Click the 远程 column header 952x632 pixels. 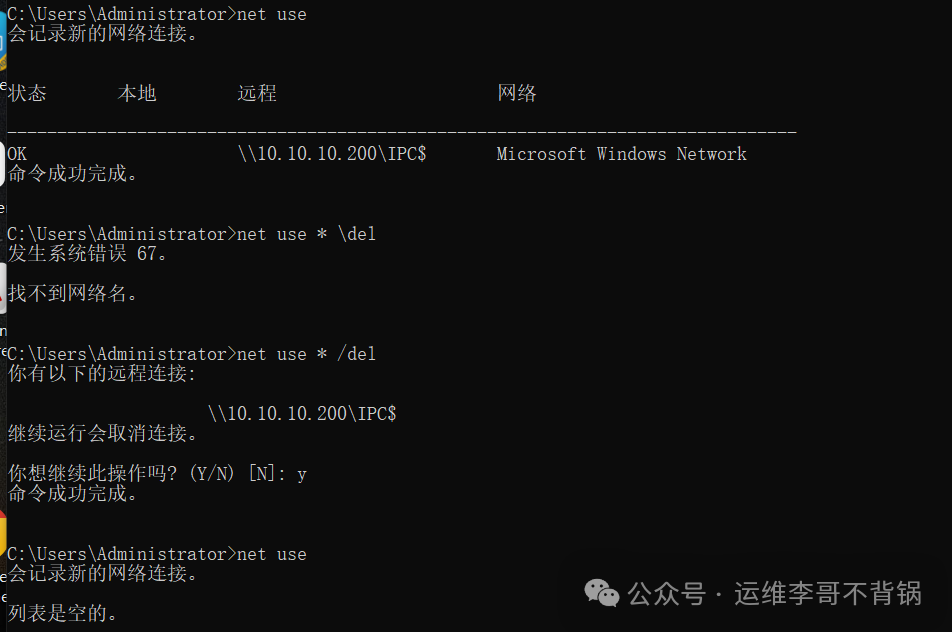coord(257,93)
